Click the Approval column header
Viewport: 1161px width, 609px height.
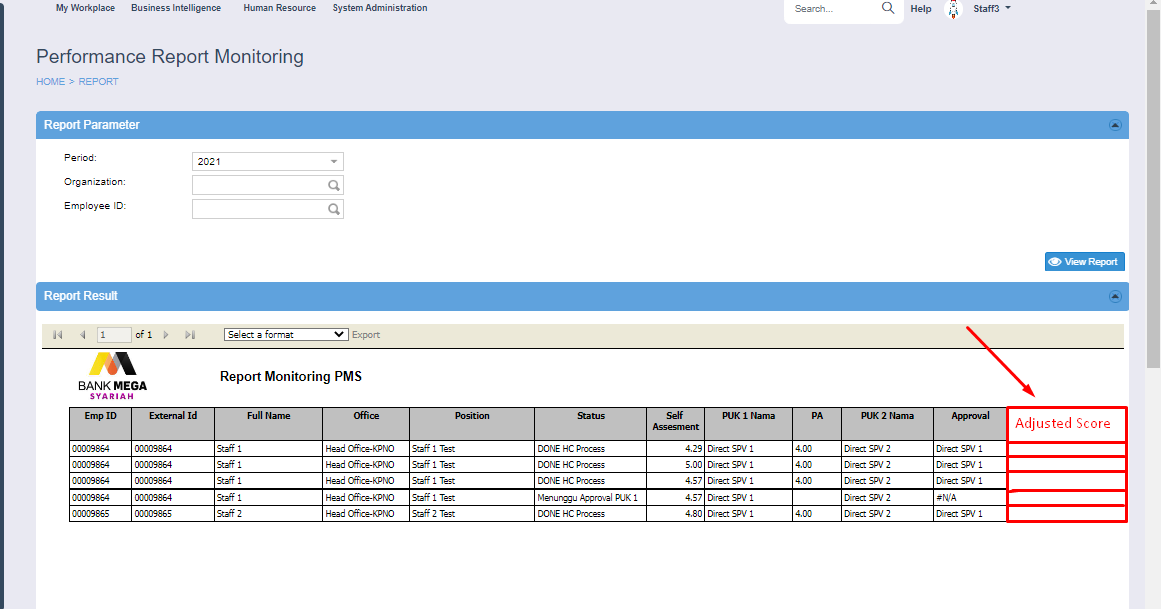click(970, 424)
